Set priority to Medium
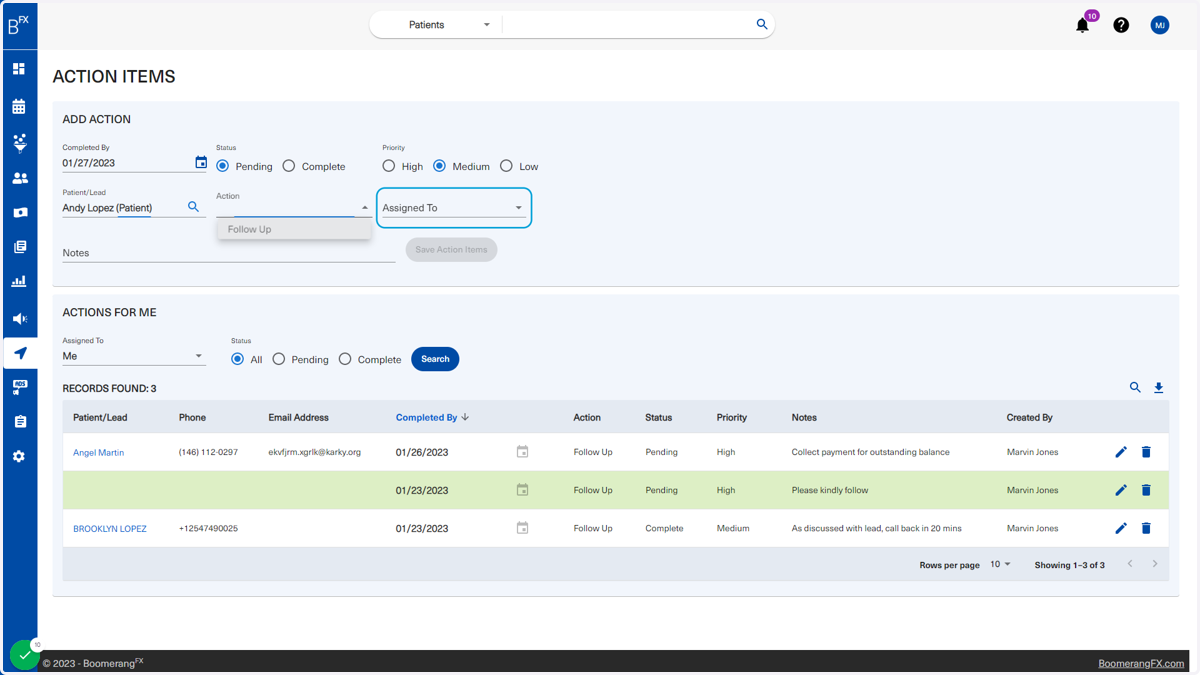Image resolution: width=1200 pixels, height=675 pixels. (x=439, y=166)
